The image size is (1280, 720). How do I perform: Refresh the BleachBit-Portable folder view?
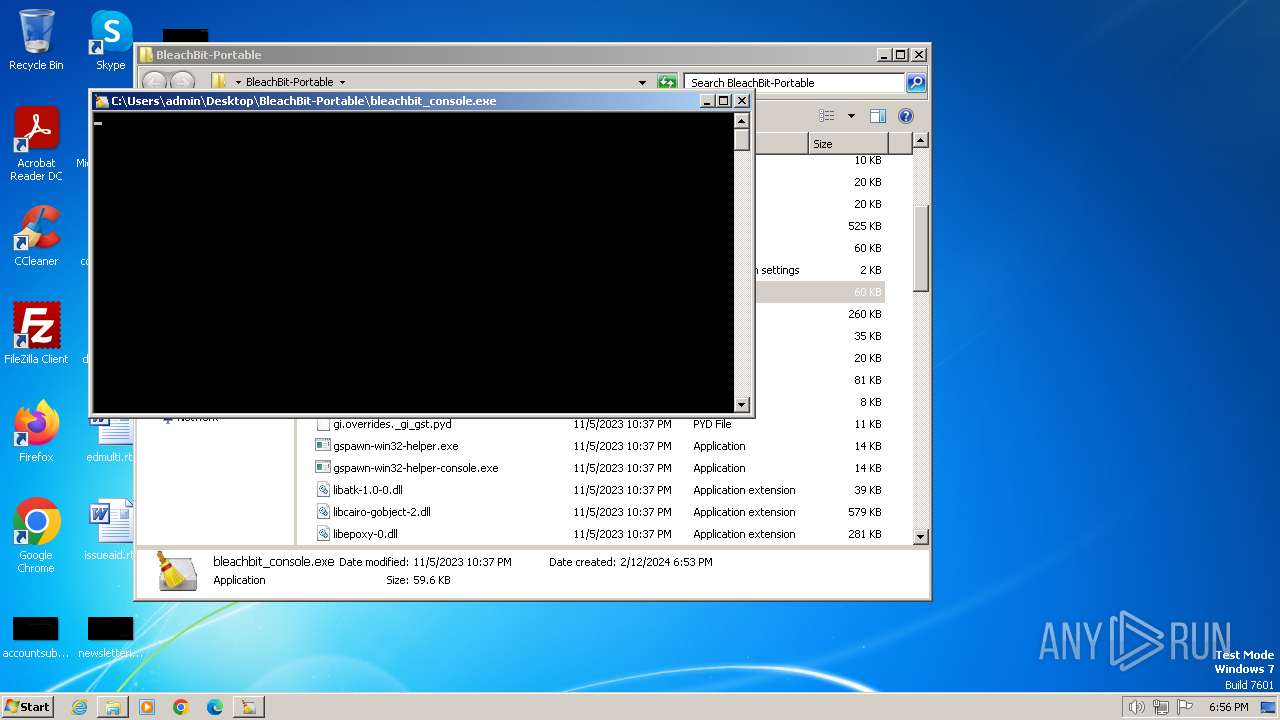(667, 82)
